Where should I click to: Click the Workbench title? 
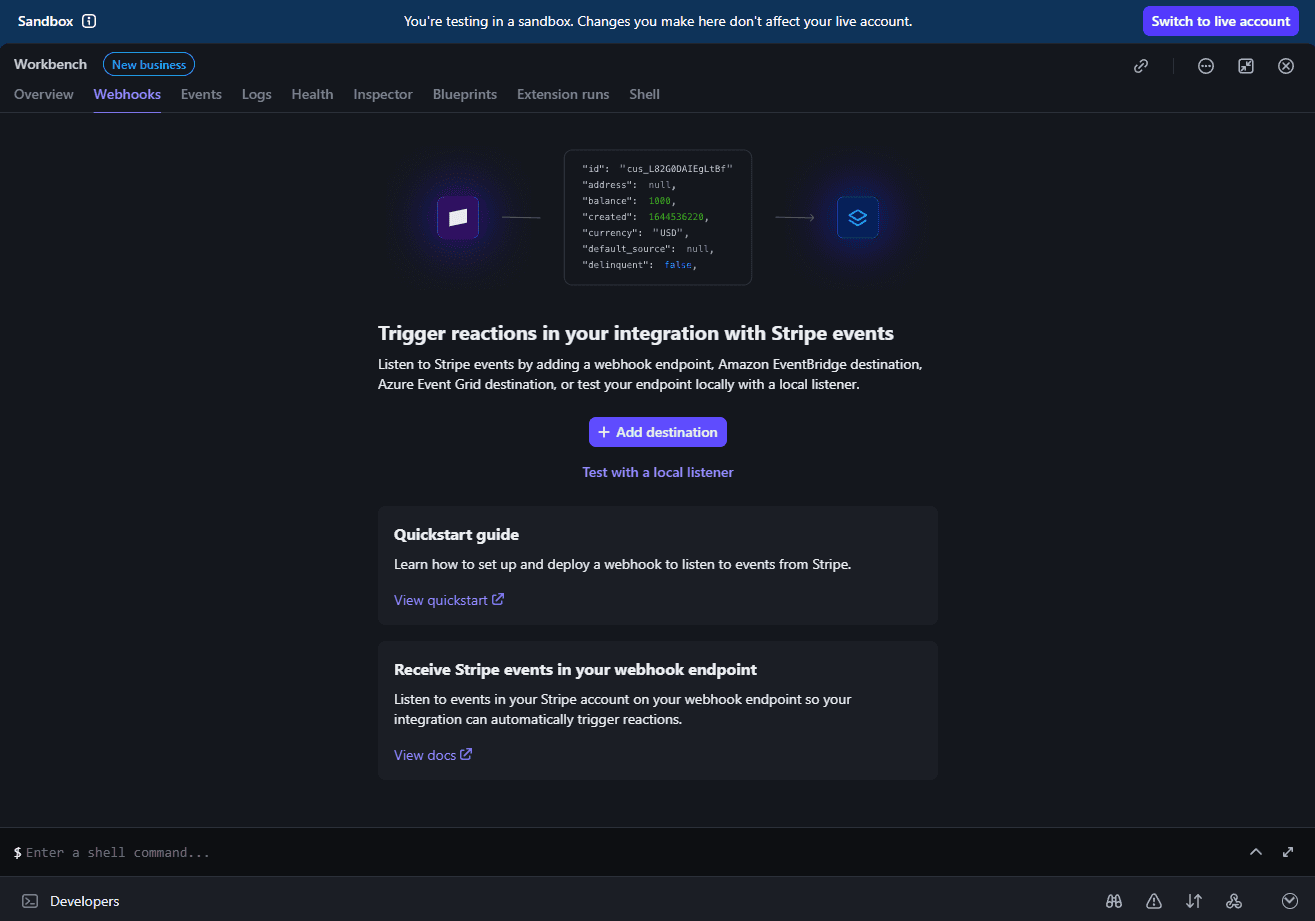pos(50,64)
